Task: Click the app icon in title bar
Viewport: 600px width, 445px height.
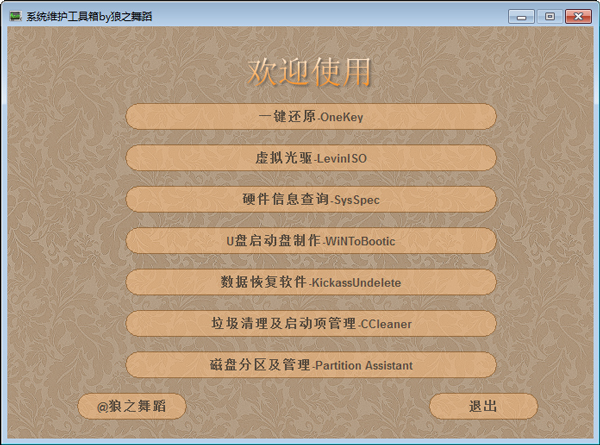Action: click(15, 16)
